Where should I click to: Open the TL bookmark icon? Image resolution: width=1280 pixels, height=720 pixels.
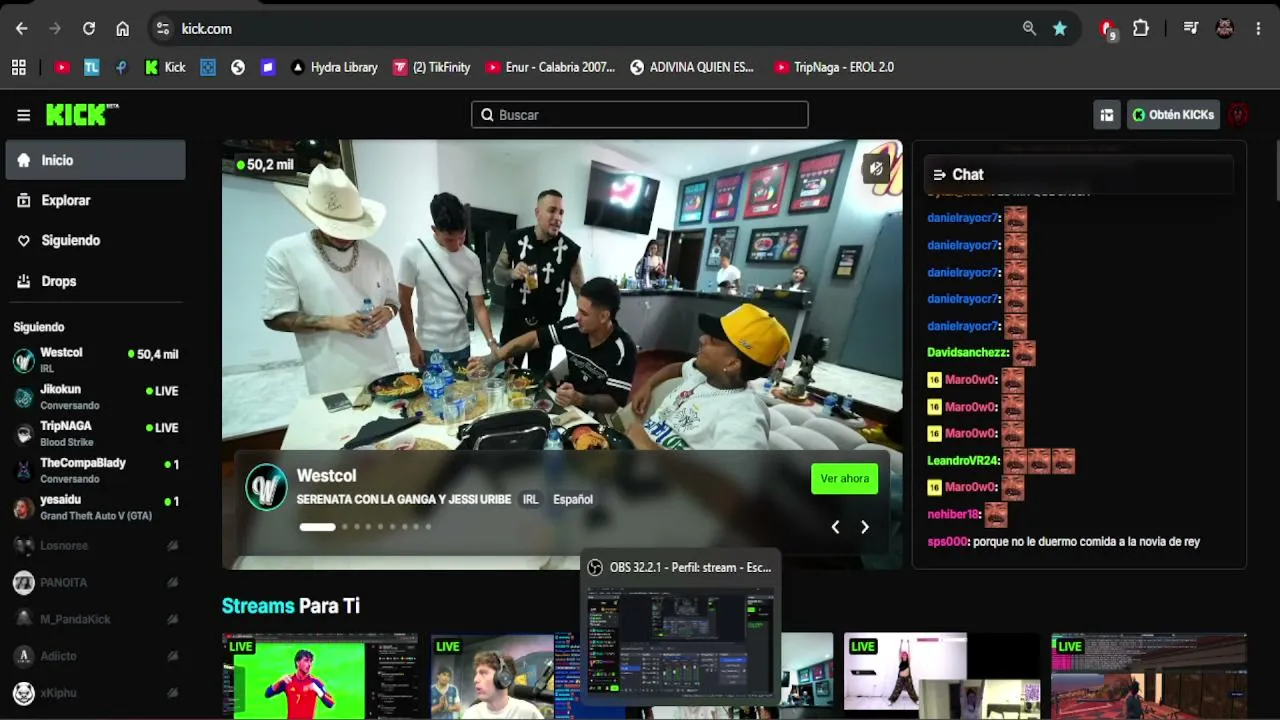click(92, 67)
